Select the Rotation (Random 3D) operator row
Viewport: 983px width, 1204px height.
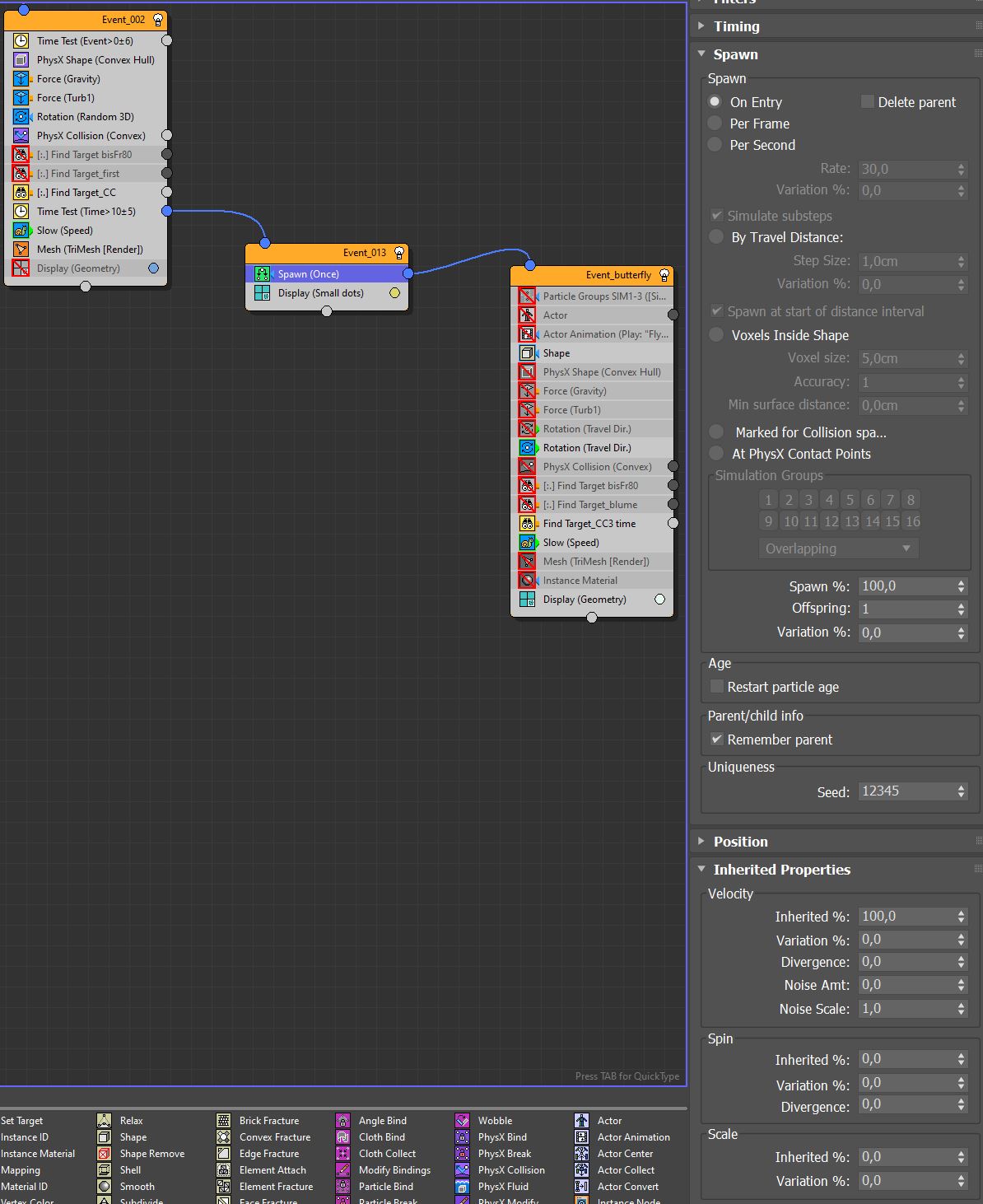click(85, 117)
